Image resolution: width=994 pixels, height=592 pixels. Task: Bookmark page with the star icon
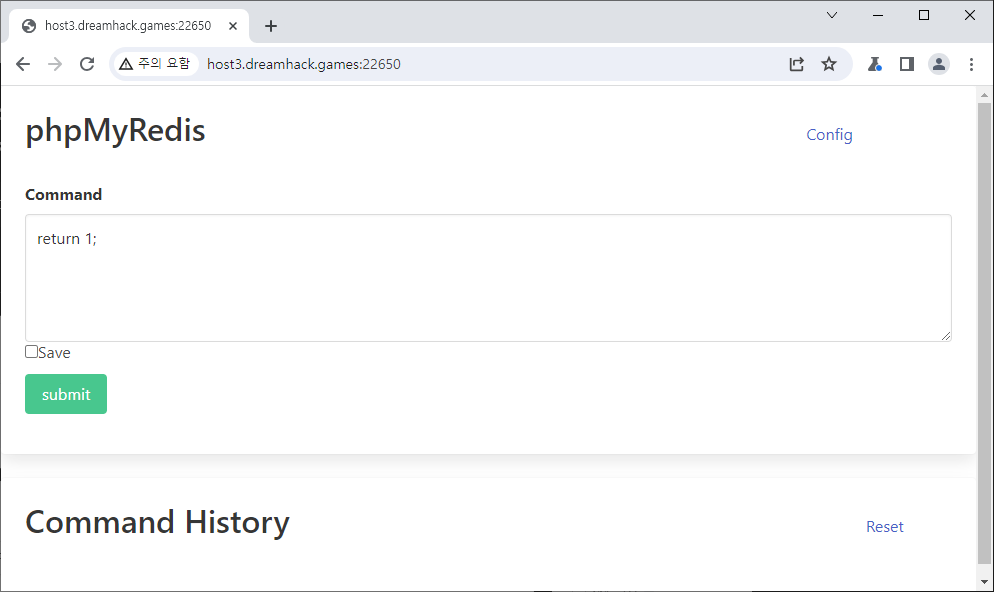[x=829, y=64]
